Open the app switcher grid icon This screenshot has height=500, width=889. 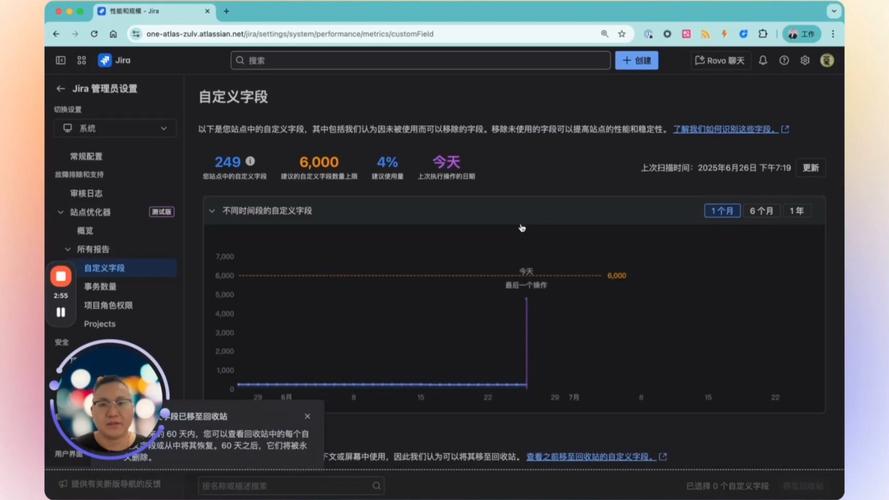coord(82,60)
